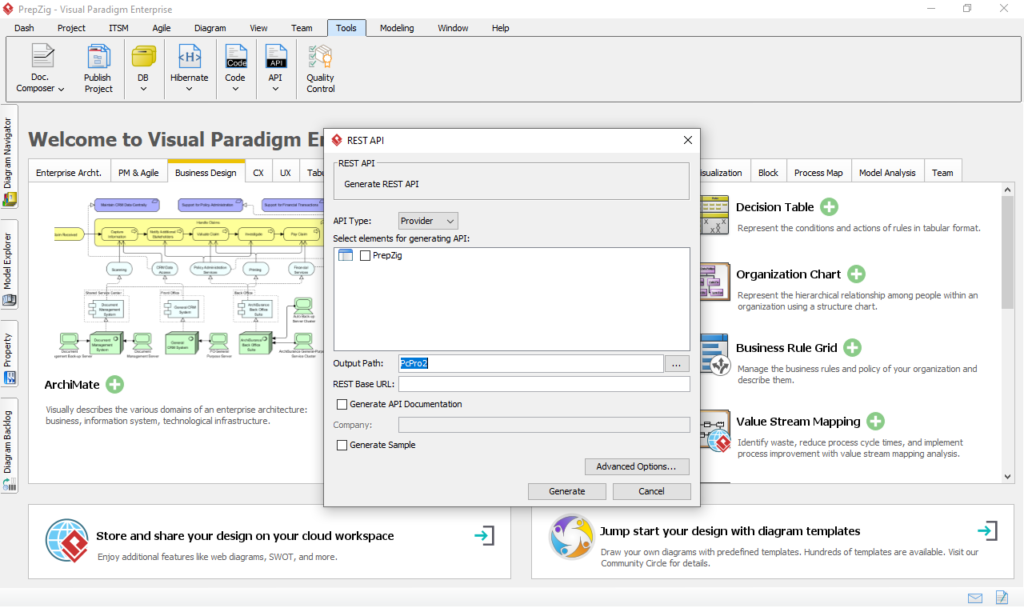Viewport: 1024px width, 608px height.
Task: Click diagram templates arrow icon
Action: click(x=987, y=530)
